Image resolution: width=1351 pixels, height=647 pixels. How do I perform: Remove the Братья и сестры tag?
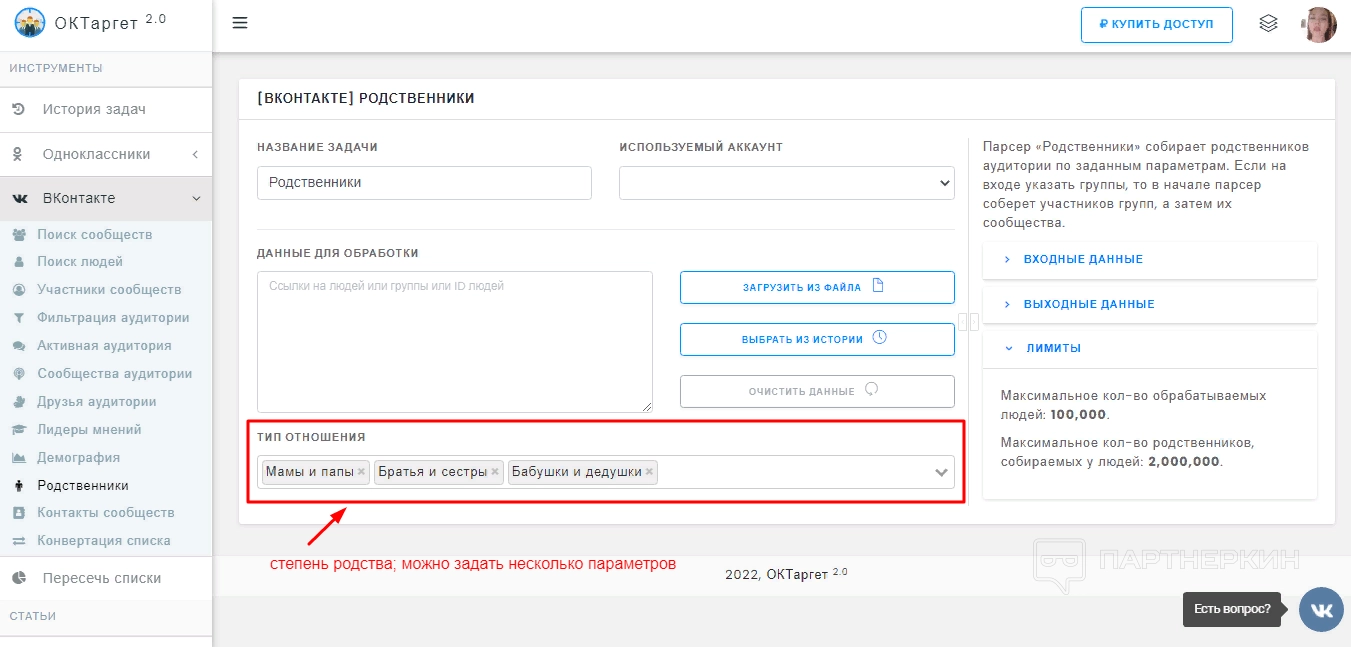click(x=495, y=472)
